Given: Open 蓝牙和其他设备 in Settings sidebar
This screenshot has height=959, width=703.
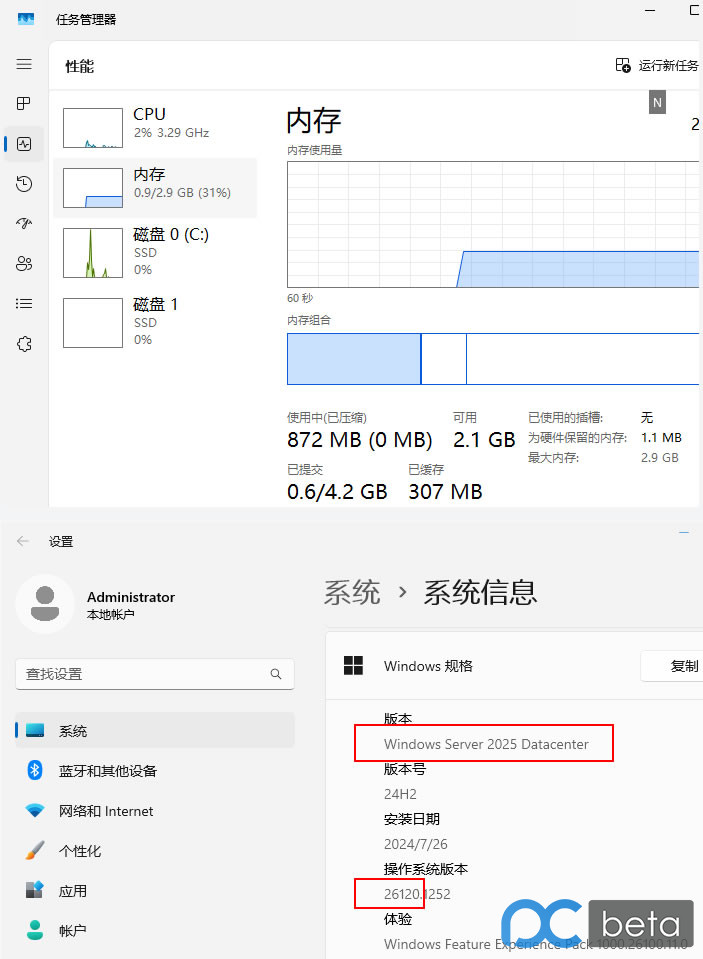Looking at the screenshot, I should [155, 771].
